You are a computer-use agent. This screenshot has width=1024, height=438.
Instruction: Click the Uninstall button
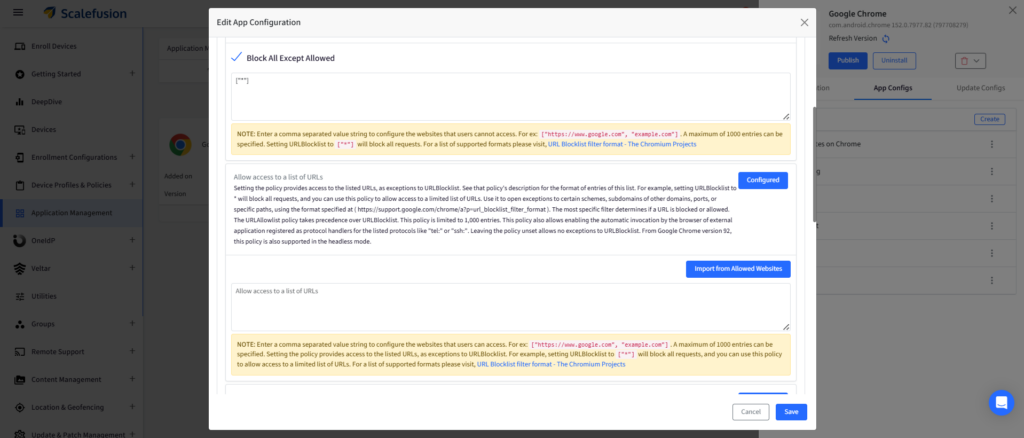894,61
